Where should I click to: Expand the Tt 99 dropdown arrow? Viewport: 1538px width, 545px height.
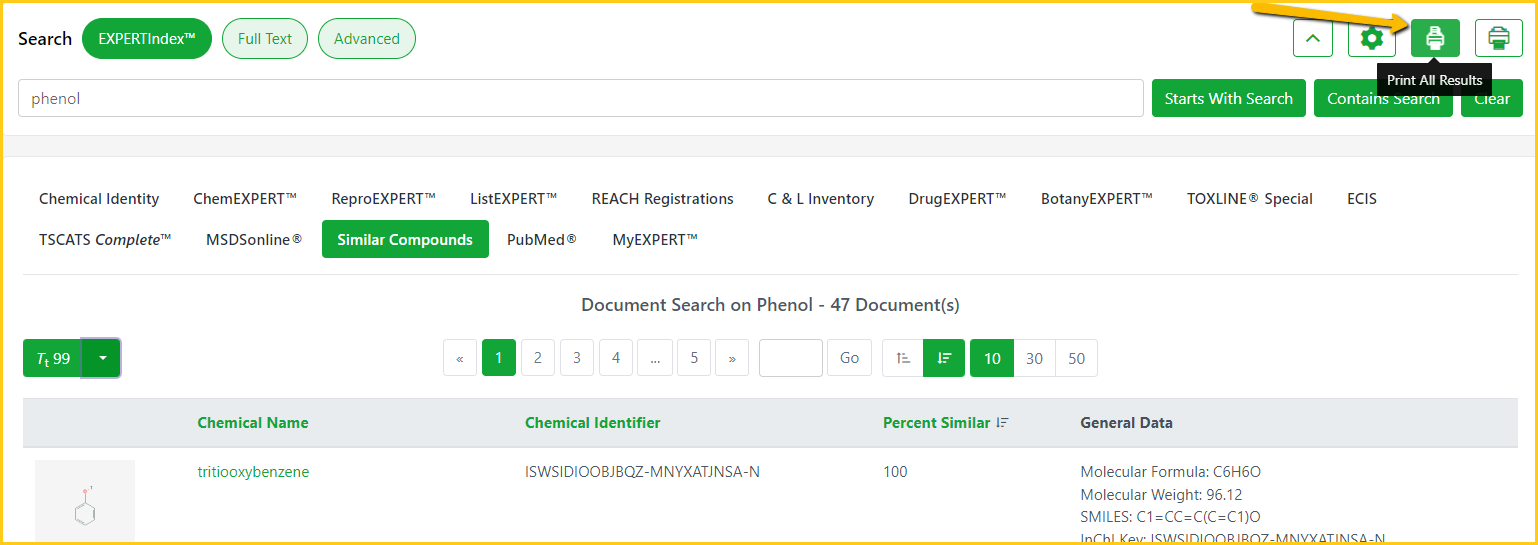[x=102, y=358]
